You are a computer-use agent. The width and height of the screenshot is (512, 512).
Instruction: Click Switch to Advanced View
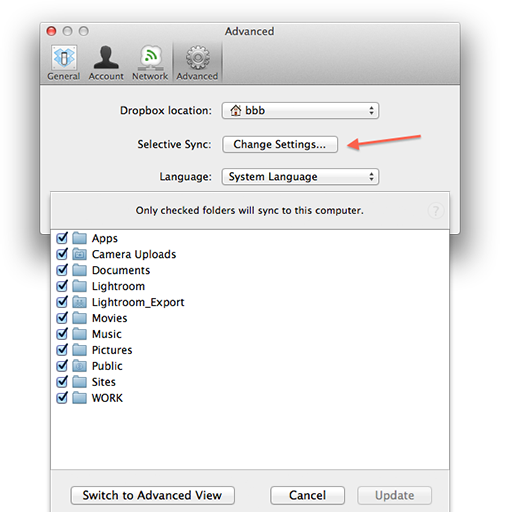153,495
